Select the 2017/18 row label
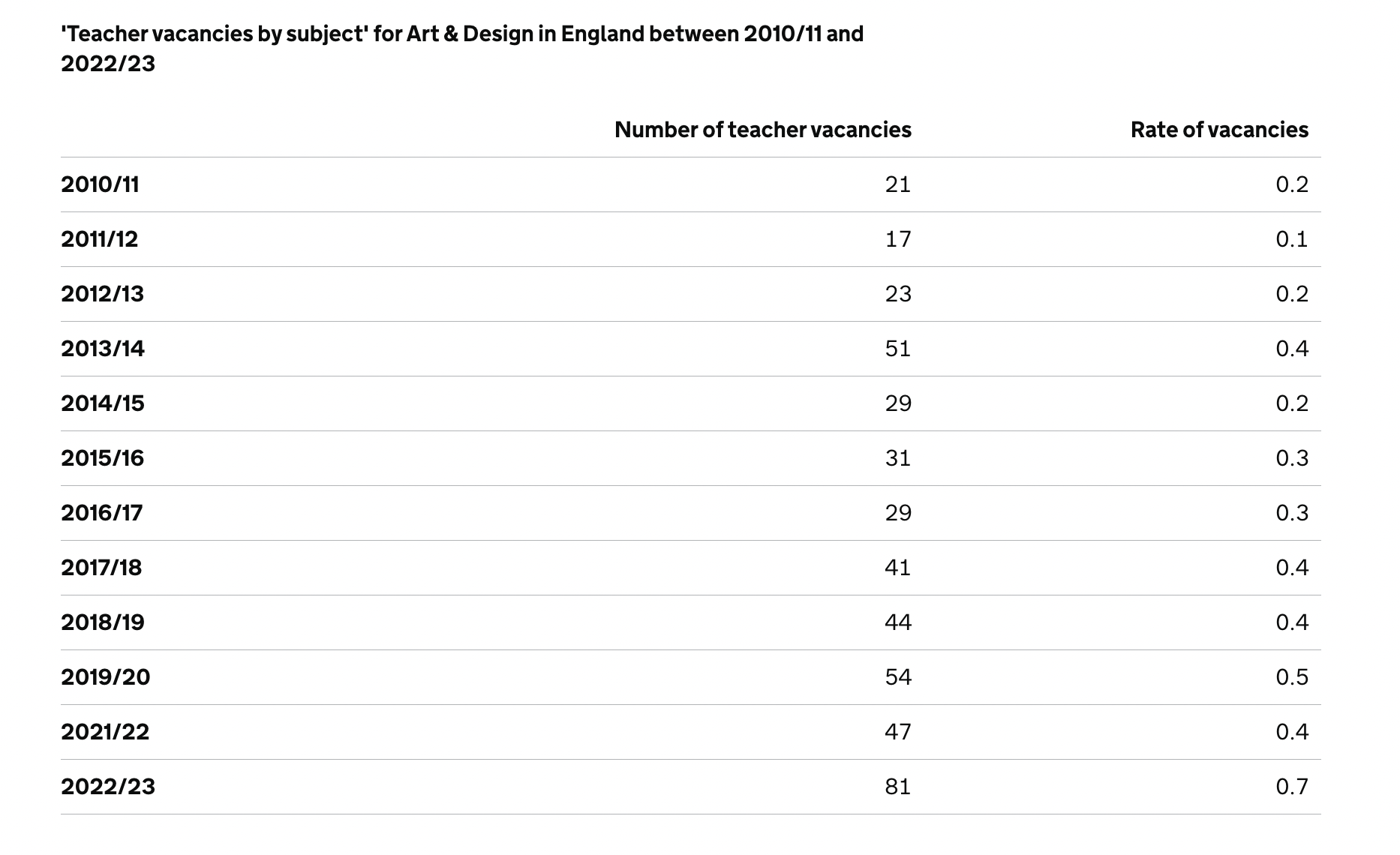1400x855 pixels. pyautogui.click(x=101, y=568)
